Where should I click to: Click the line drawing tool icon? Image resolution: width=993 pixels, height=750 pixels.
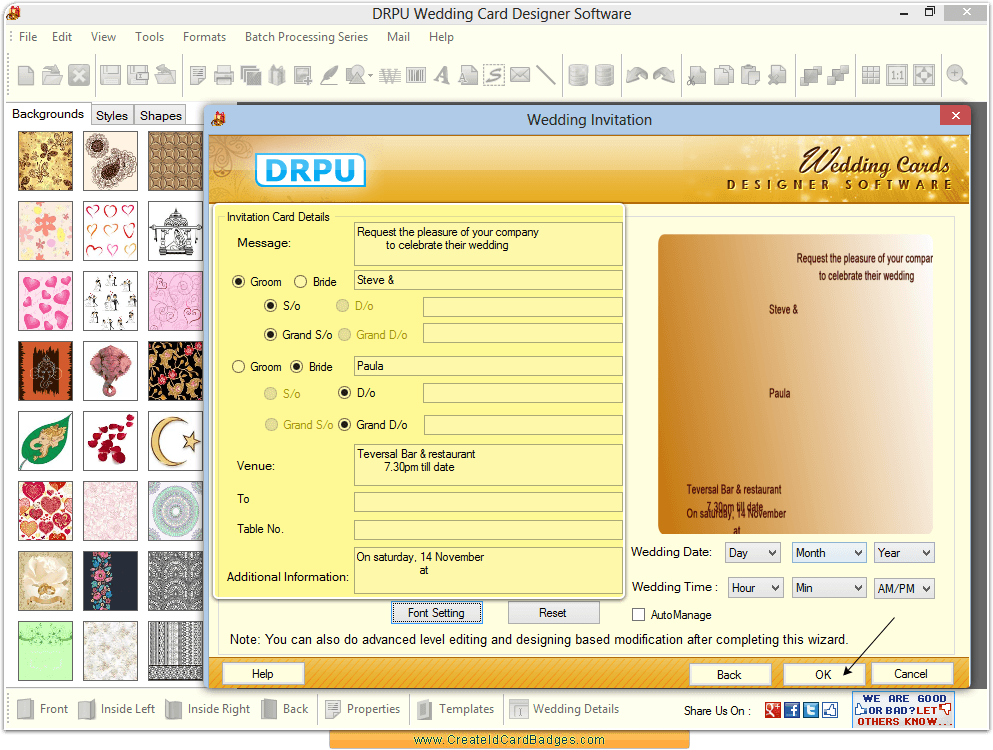545,75
